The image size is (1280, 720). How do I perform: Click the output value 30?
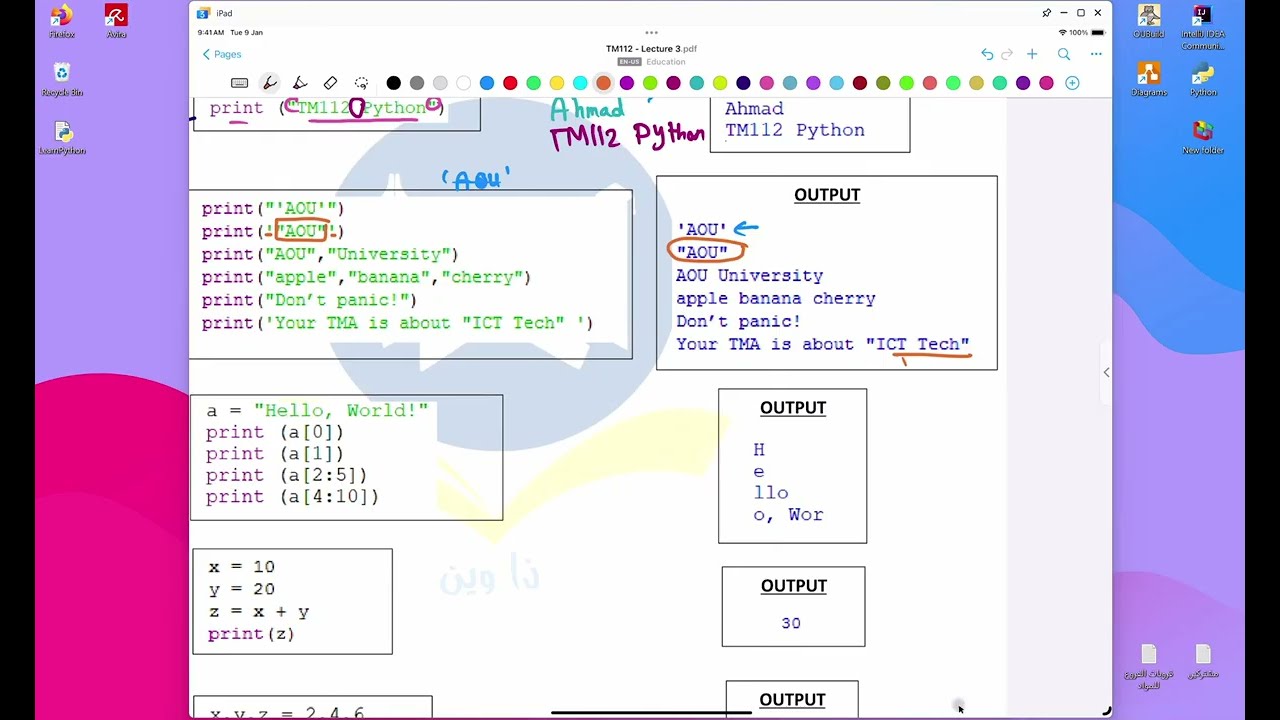click(791, 623)
